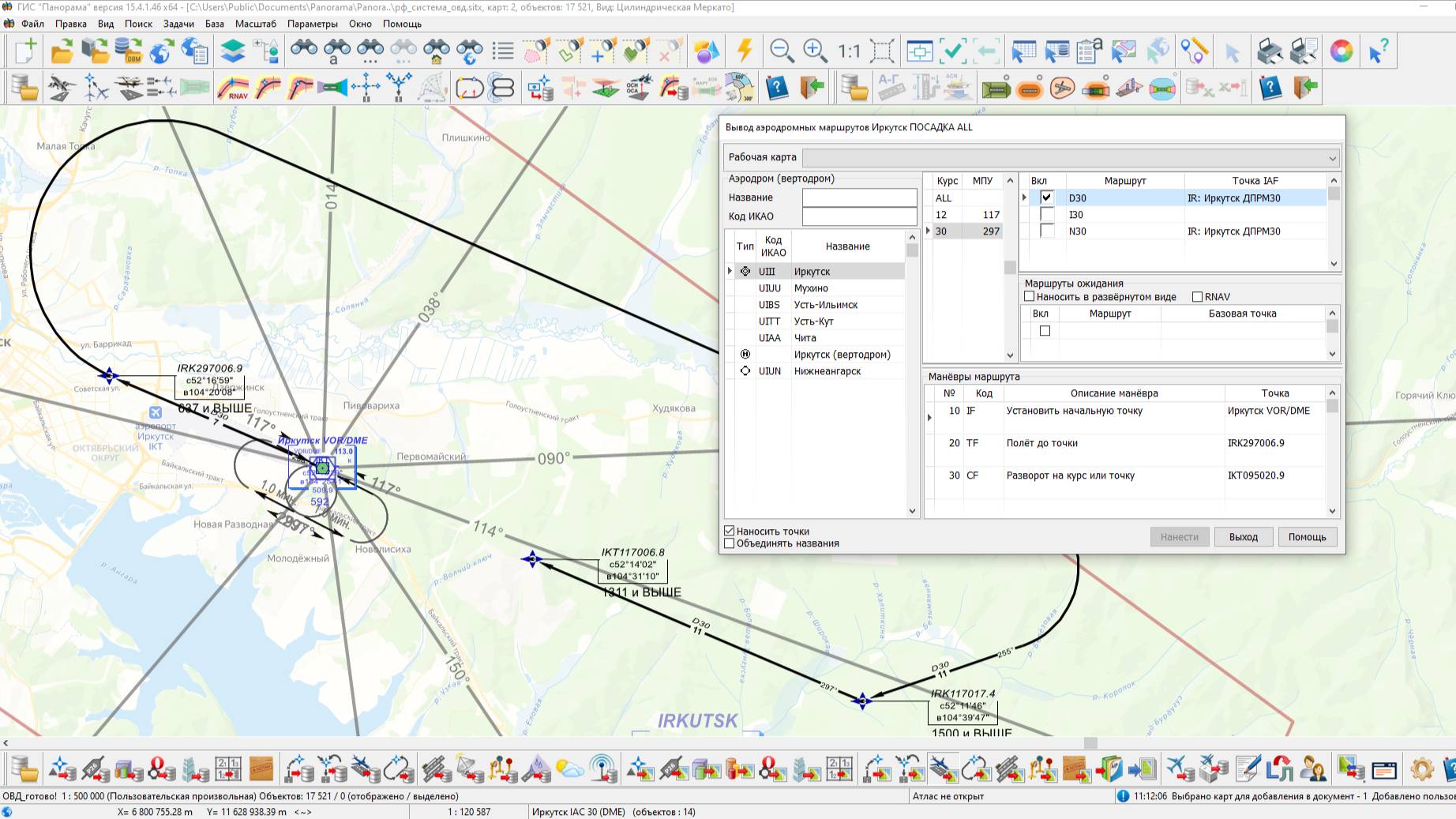1456x819 pixels.
Task: Click the RNAV route toolbar icon
Action: [x=234, y=88]
